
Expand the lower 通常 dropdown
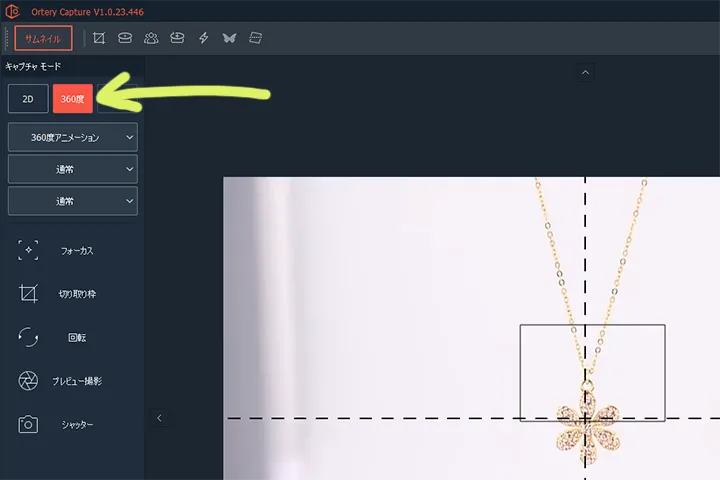[x=72, y=201]
